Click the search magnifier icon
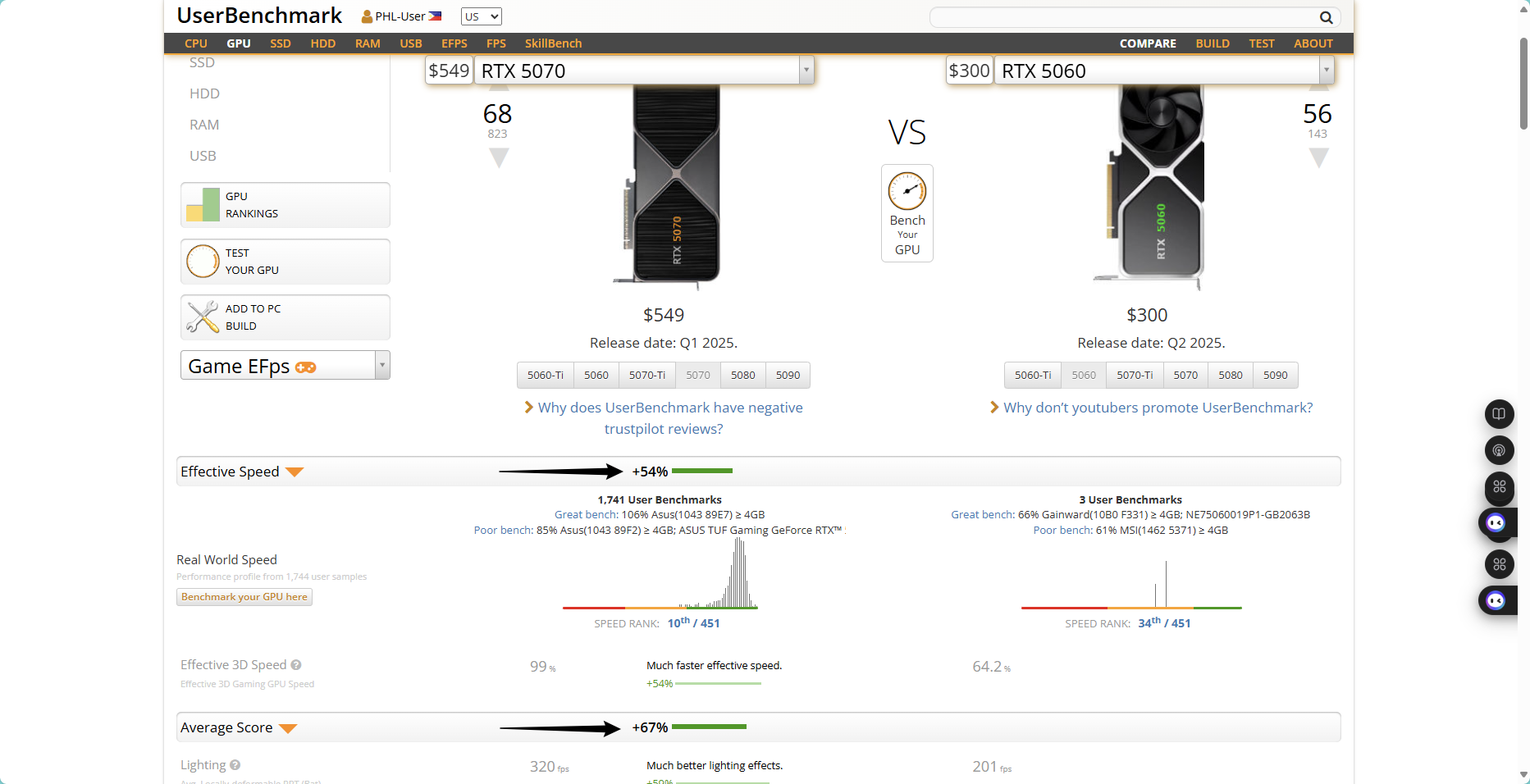The image size is (1530, 784). pos(1326,17)
